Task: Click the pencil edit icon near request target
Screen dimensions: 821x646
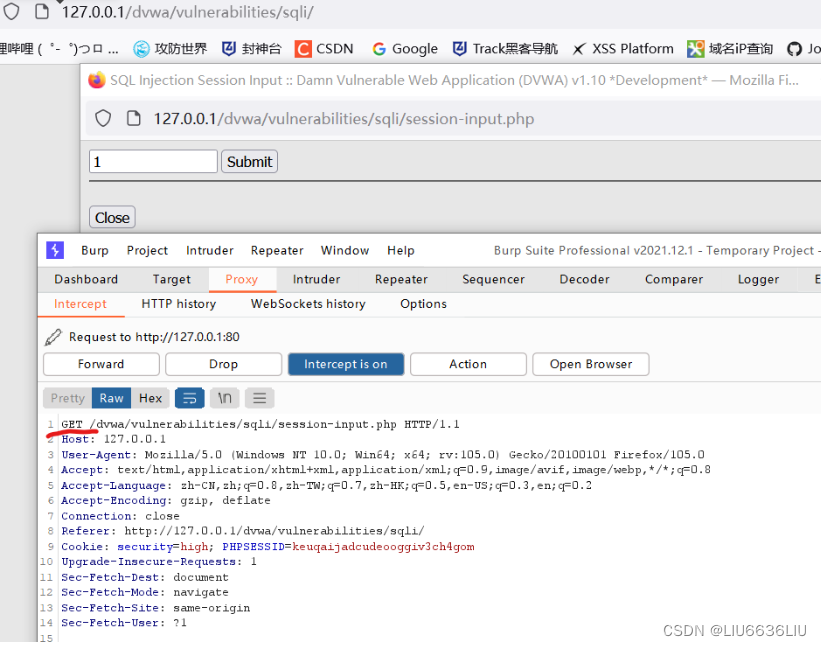Action: pos(54,336)
